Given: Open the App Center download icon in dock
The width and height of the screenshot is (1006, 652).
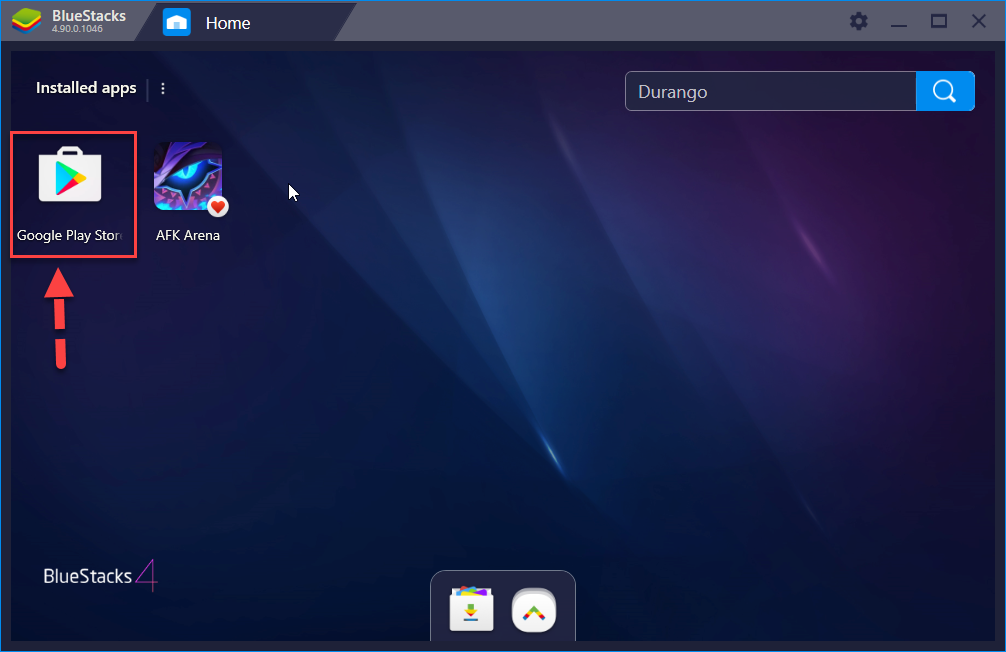Looking at the screenshot, I should (x=472, y=610).
